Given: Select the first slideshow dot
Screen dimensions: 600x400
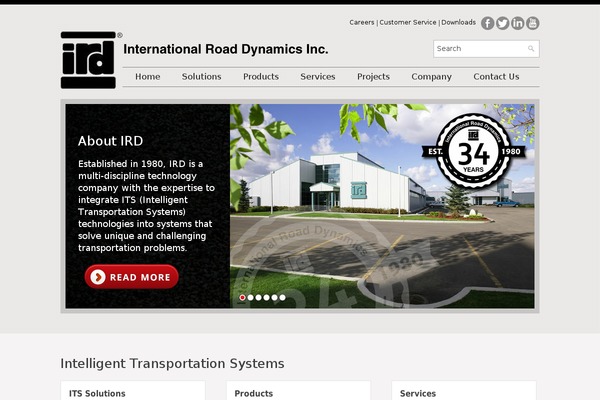Looking at the screenshot, I should [x=242, y=297].
